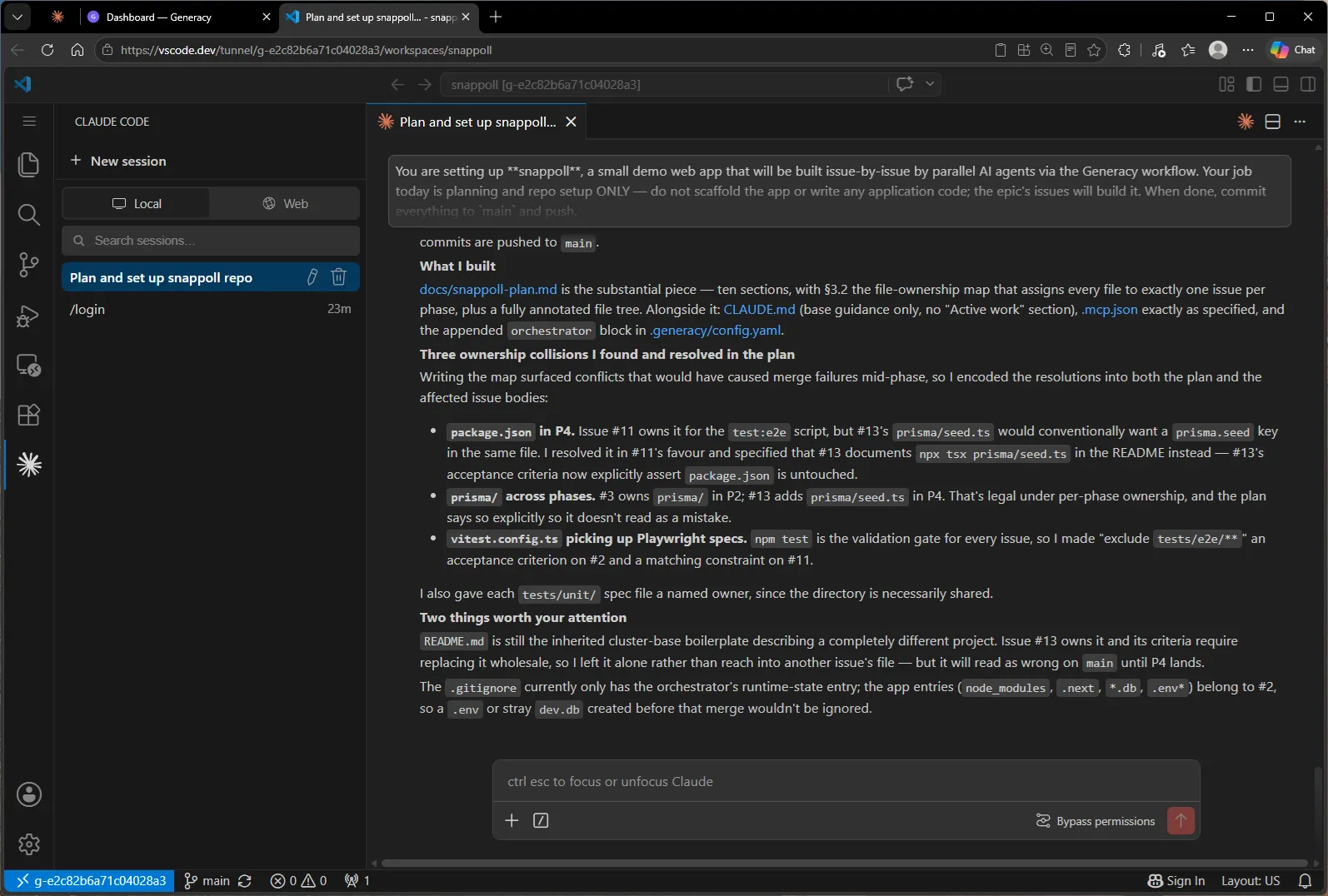The width and height of the screenshot is (1328, 896).
Task: Add attachment with plus icon in prompt
Action: tap(512, 820)
